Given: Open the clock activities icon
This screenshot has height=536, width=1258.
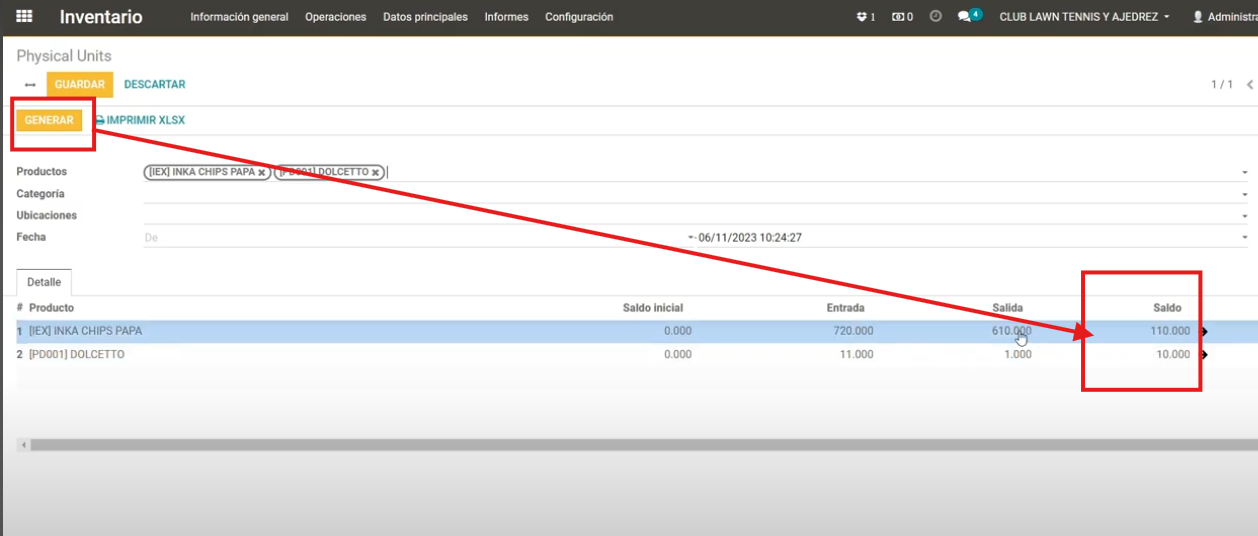Looking at the screenshot, I should [x=935, y=17].
